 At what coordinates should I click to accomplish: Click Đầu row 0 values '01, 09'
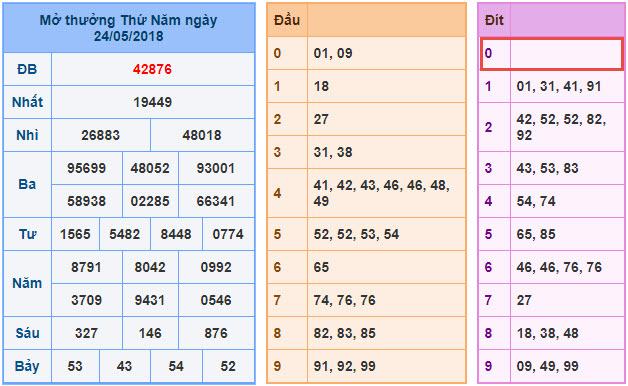pyautogui.click(x=333, y=53)
